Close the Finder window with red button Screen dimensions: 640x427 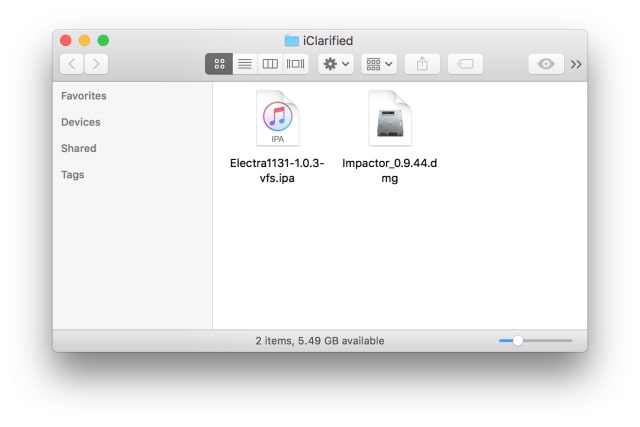point(66,40)
